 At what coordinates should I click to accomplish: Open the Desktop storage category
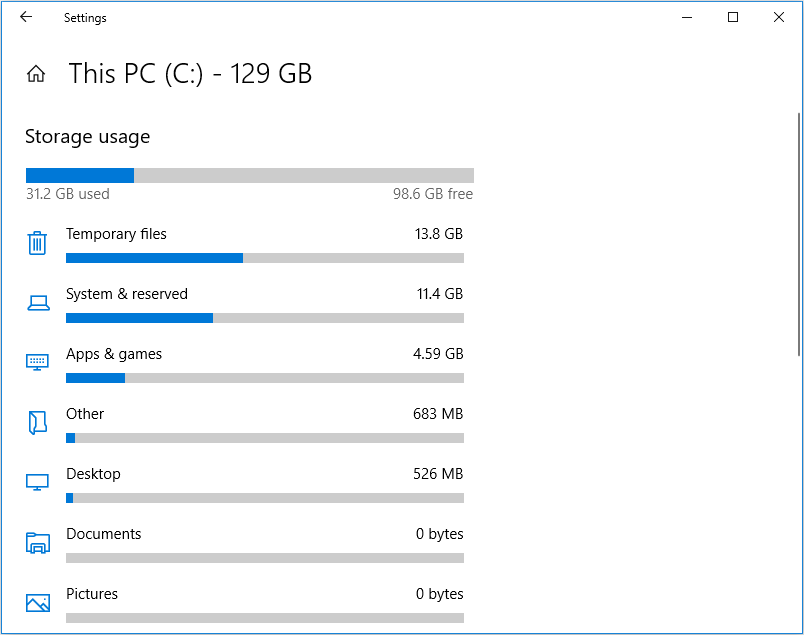click(x=93, y=474)
